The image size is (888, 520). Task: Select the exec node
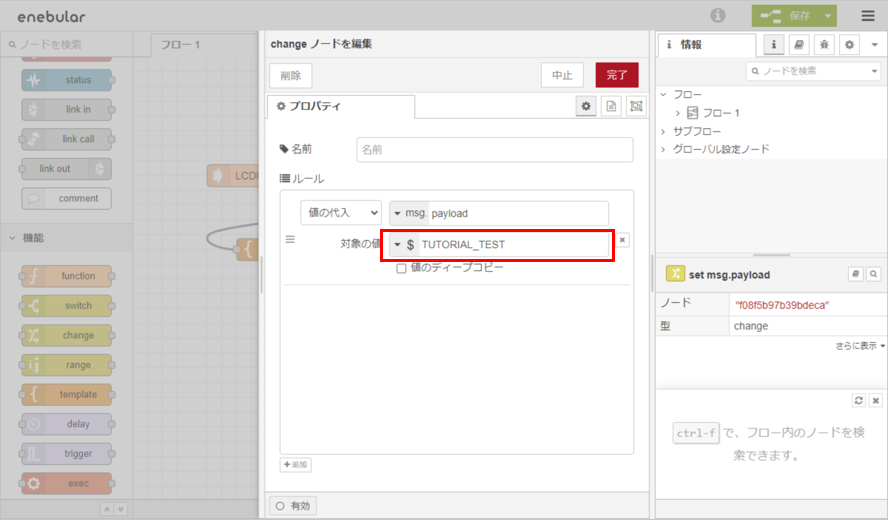[x=67, y=483]
